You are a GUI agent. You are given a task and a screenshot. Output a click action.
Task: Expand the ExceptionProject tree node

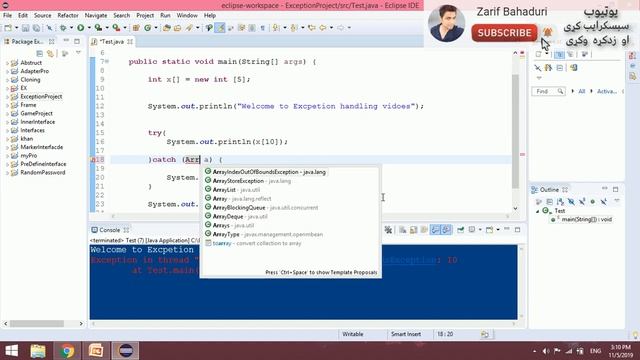click(7, 97)
